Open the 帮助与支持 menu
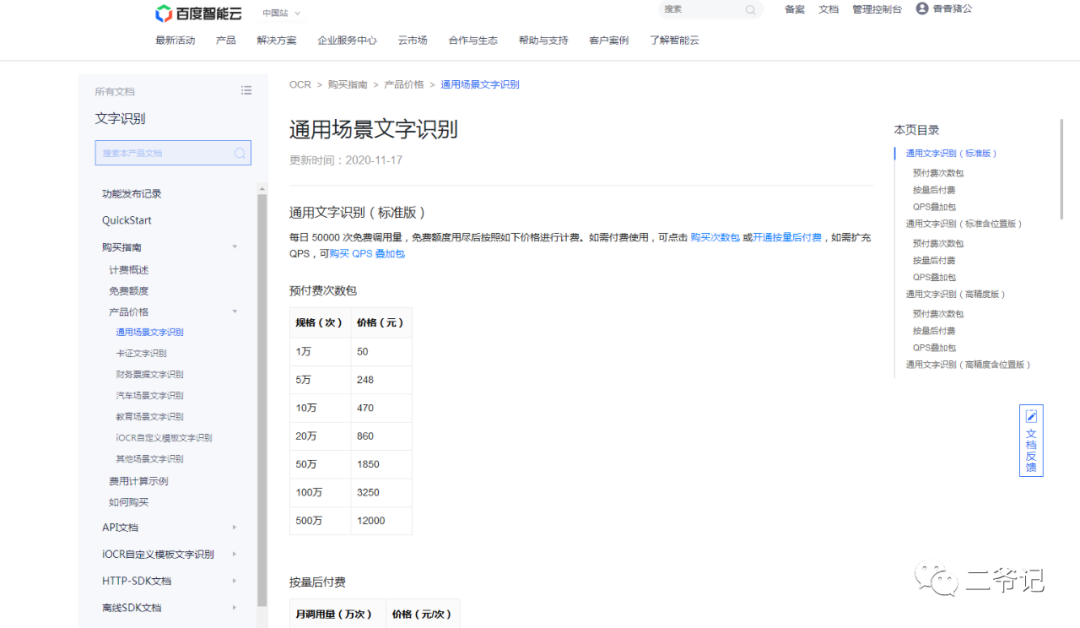The height and width of the screenshot is (628, 1080). coord(543,40)
